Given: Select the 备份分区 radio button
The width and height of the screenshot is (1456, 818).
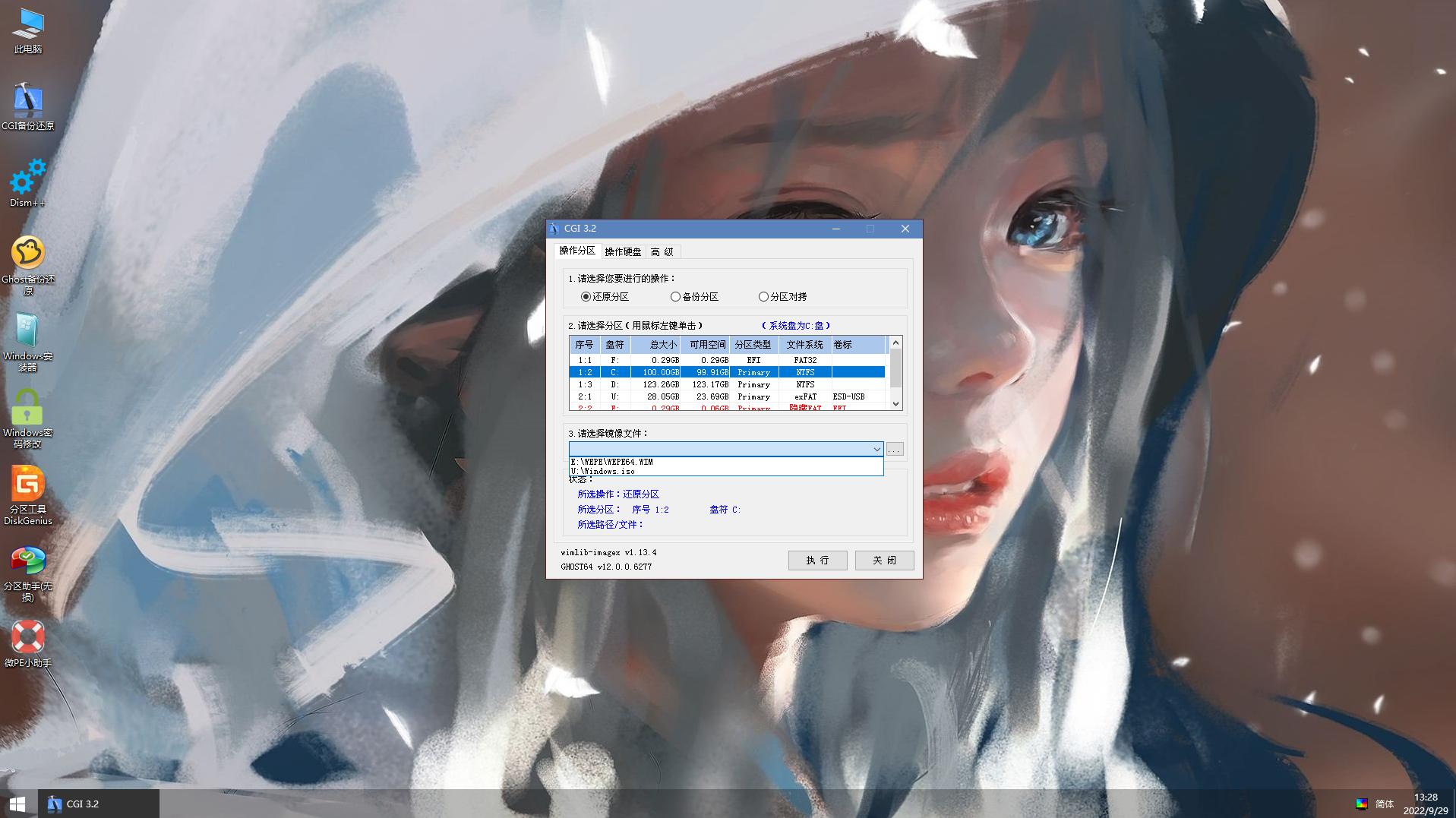Looking at the screenshot, I should click(x=675, y=297).
